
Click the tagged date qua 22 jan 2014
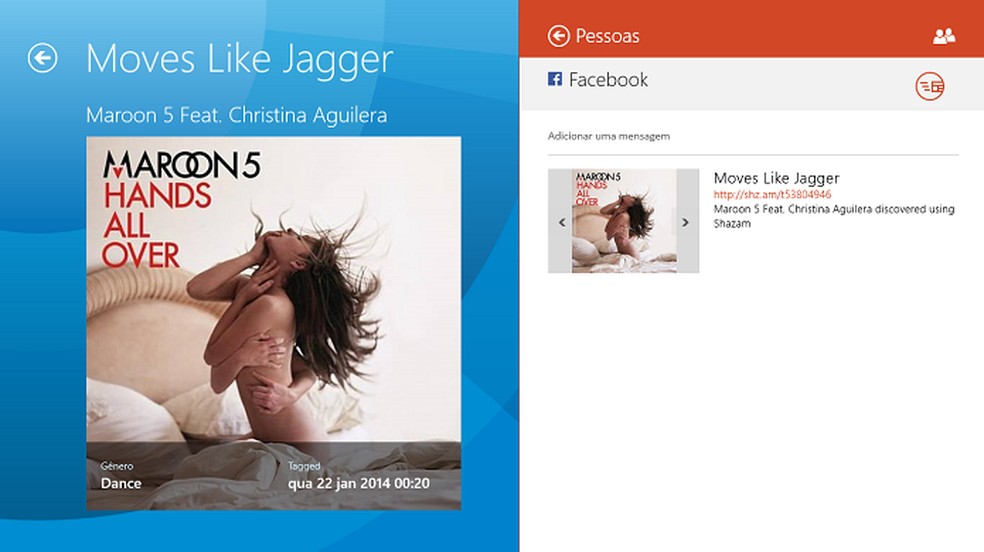358,484
